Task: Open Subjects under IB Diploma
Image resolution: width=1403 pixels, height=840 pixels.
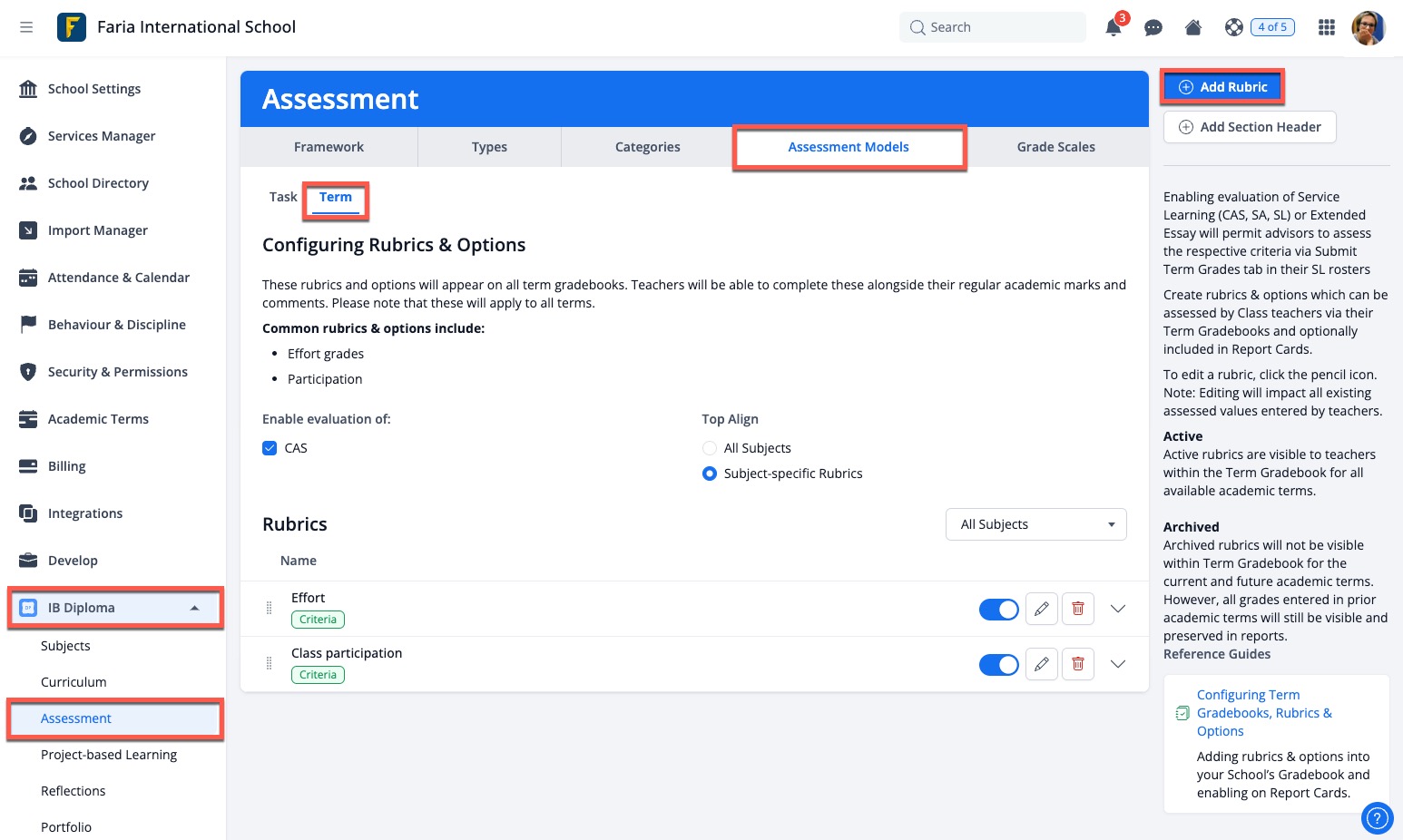Action: pyautogui.click(x=65, y=646)
